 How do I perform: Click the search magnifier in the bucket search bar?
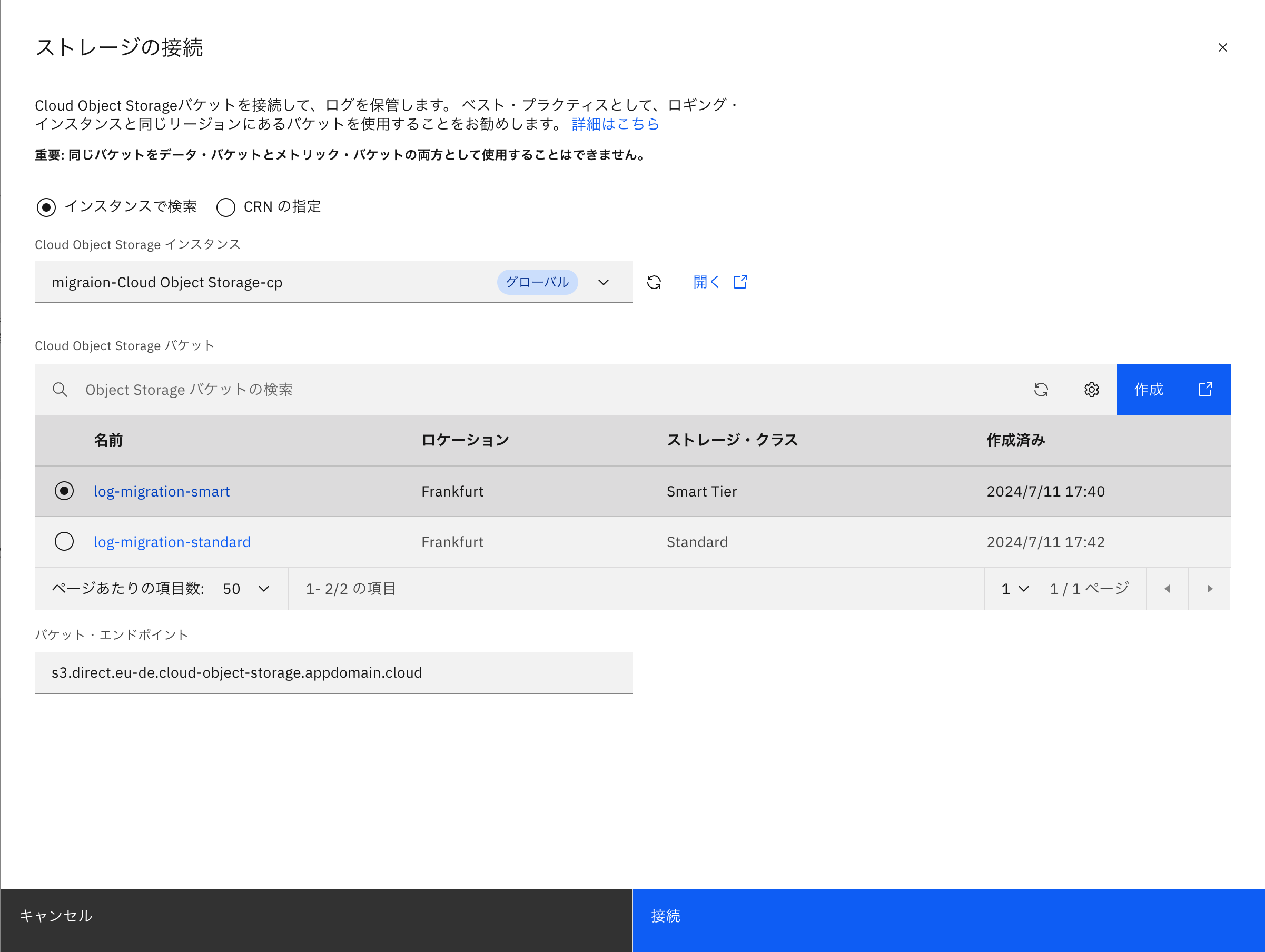60,389
